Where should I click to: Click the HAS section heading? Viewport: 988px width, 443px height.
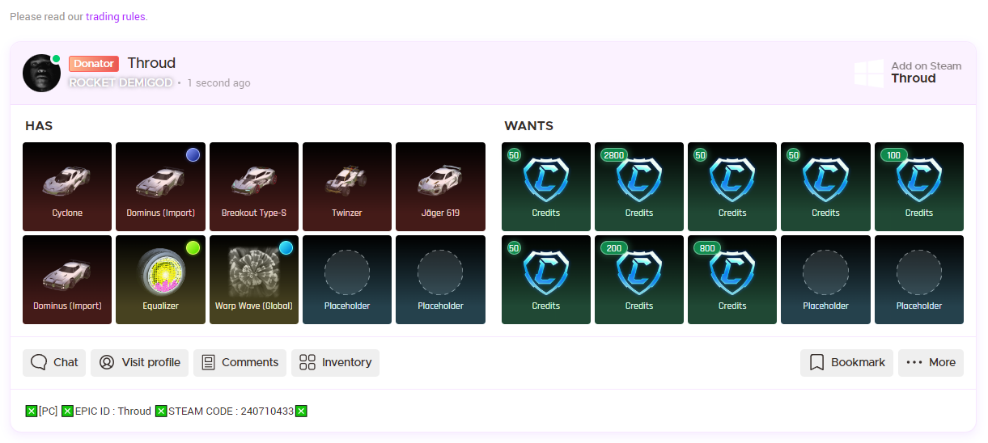coord(39,126)
